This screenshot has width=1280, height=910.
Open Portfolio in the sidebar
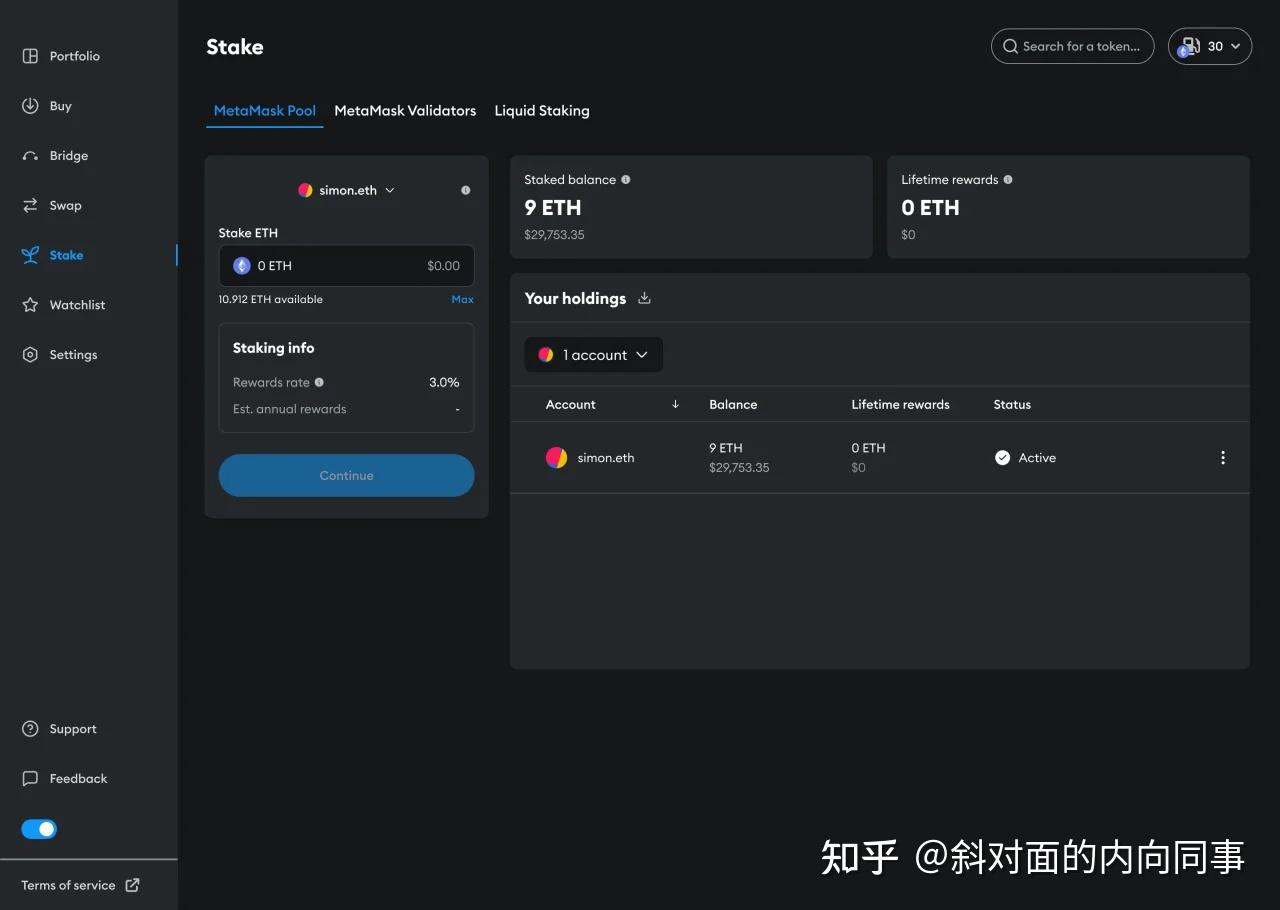[x=61, y=56]
